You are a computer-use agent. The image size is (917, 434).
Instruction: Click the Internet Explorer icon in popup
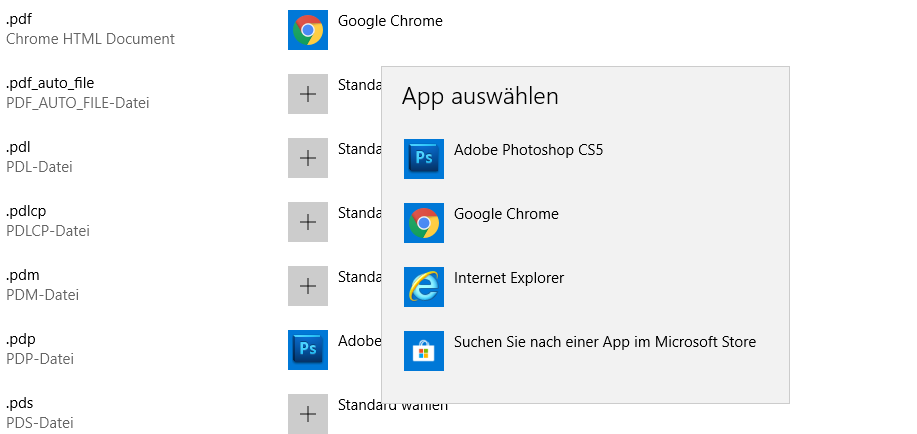(424, 287)
